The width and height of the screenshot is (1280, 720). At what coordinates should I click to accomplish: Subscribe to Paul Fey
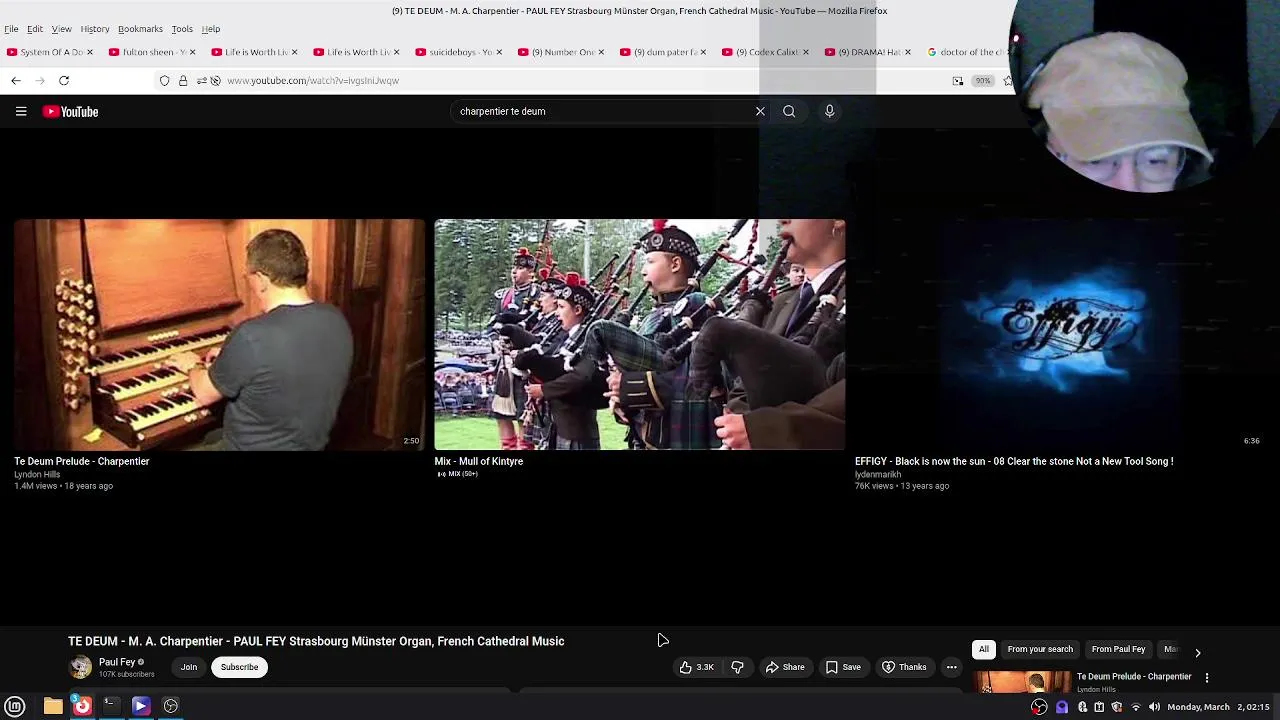coord(239,667)
